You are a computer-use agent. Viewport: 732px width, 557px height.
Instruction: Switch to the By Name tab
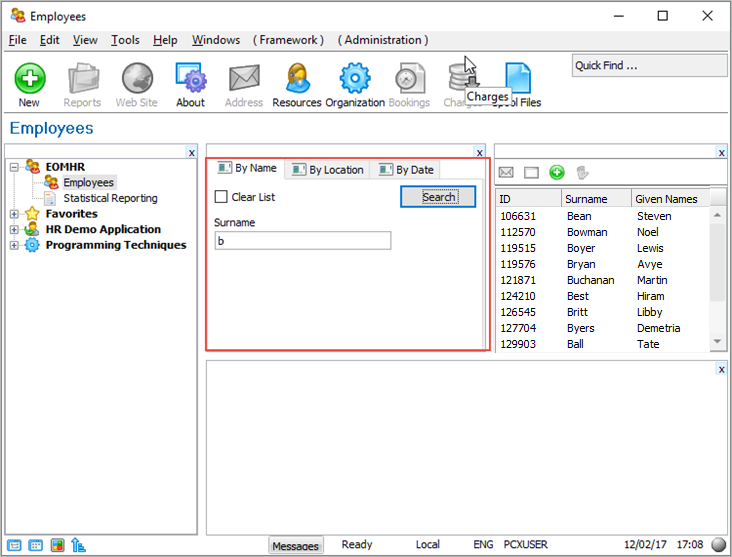point(247,168)
